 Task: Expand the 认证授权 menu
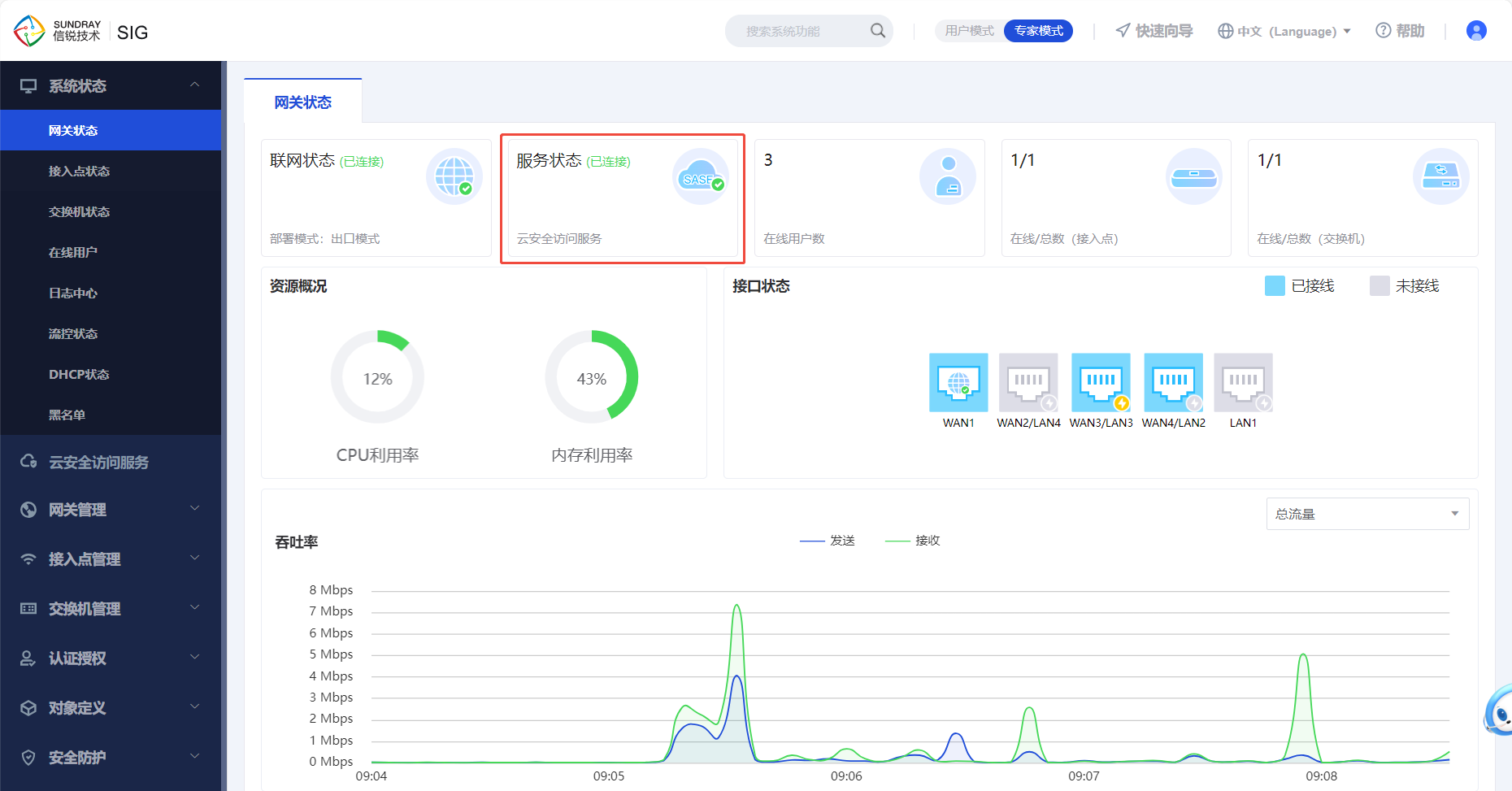coord(111,658)
